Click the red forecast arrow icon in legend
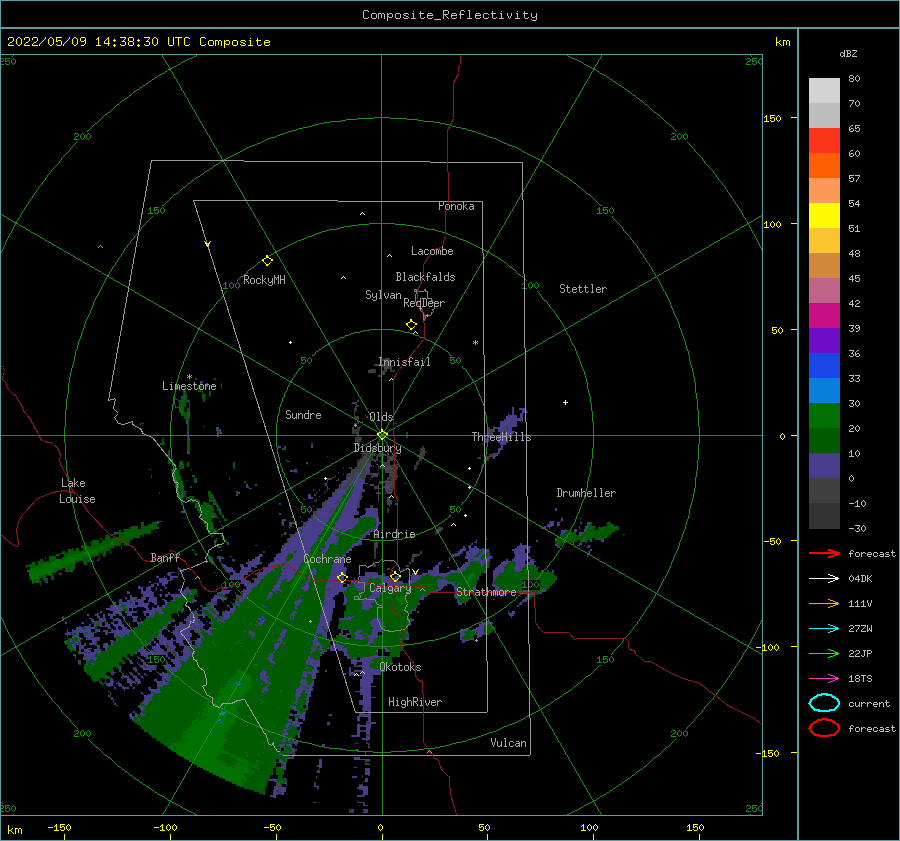 click(824, 553)
